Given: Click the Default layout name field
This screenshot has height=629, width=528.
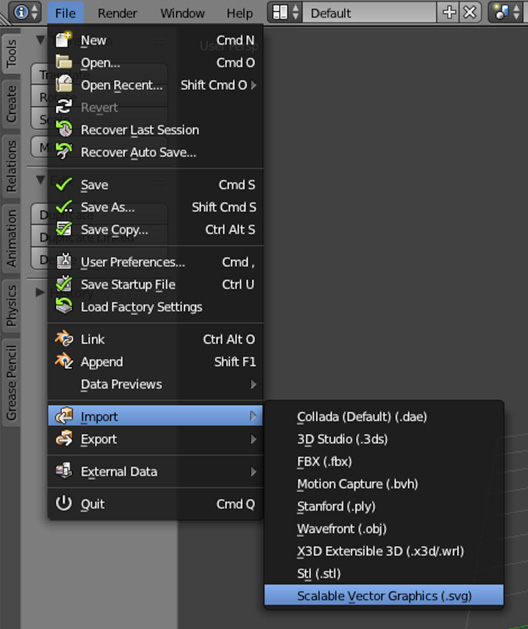Looking at the screenshot, I should pos(370,13).
